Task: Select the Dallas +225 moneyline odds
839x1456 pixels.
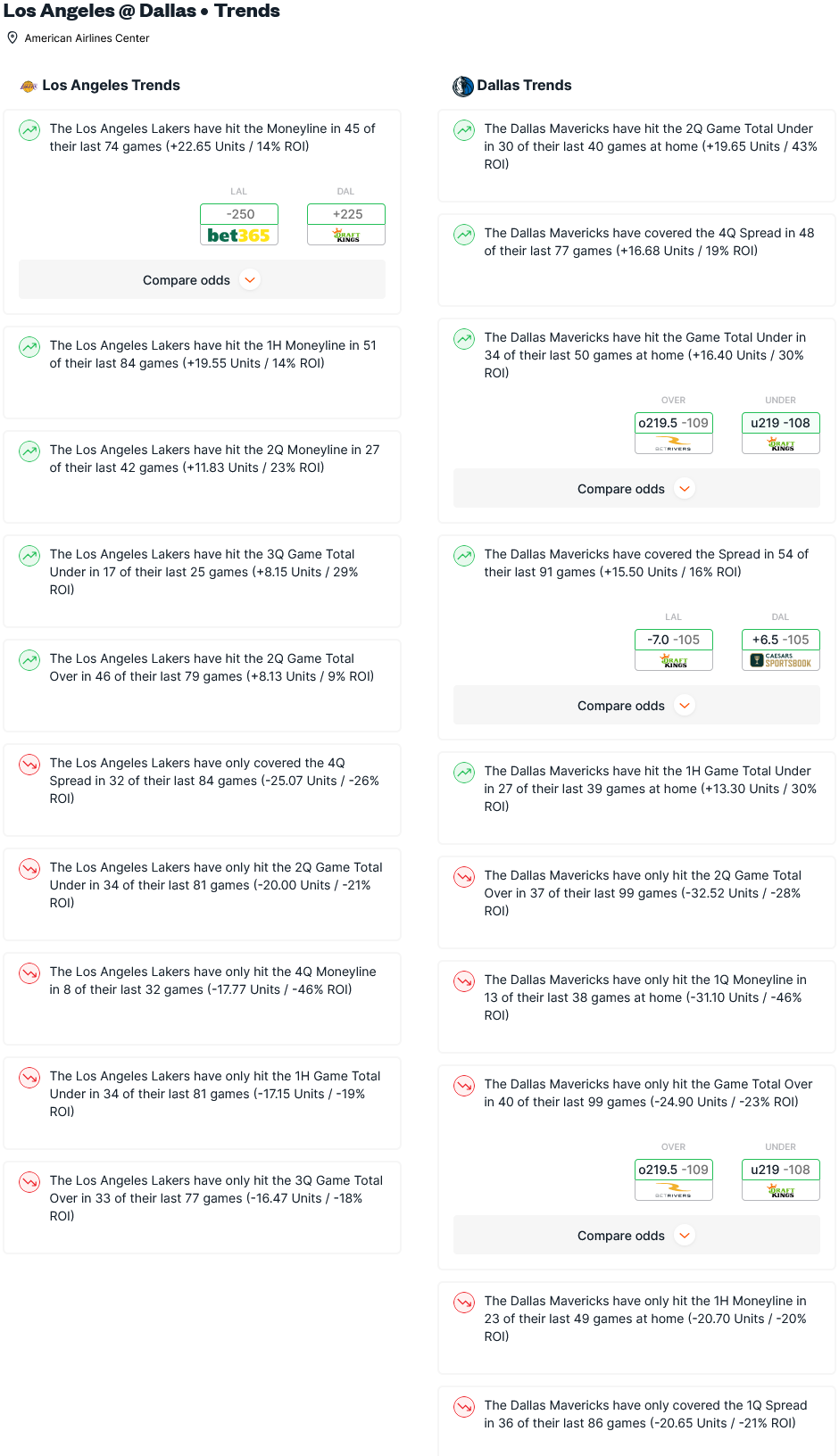Action: point(346,214)
